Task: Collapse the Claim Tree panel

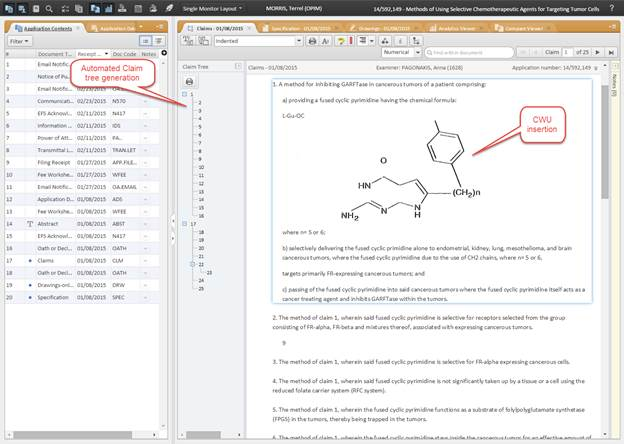Action: click(238, 66)
